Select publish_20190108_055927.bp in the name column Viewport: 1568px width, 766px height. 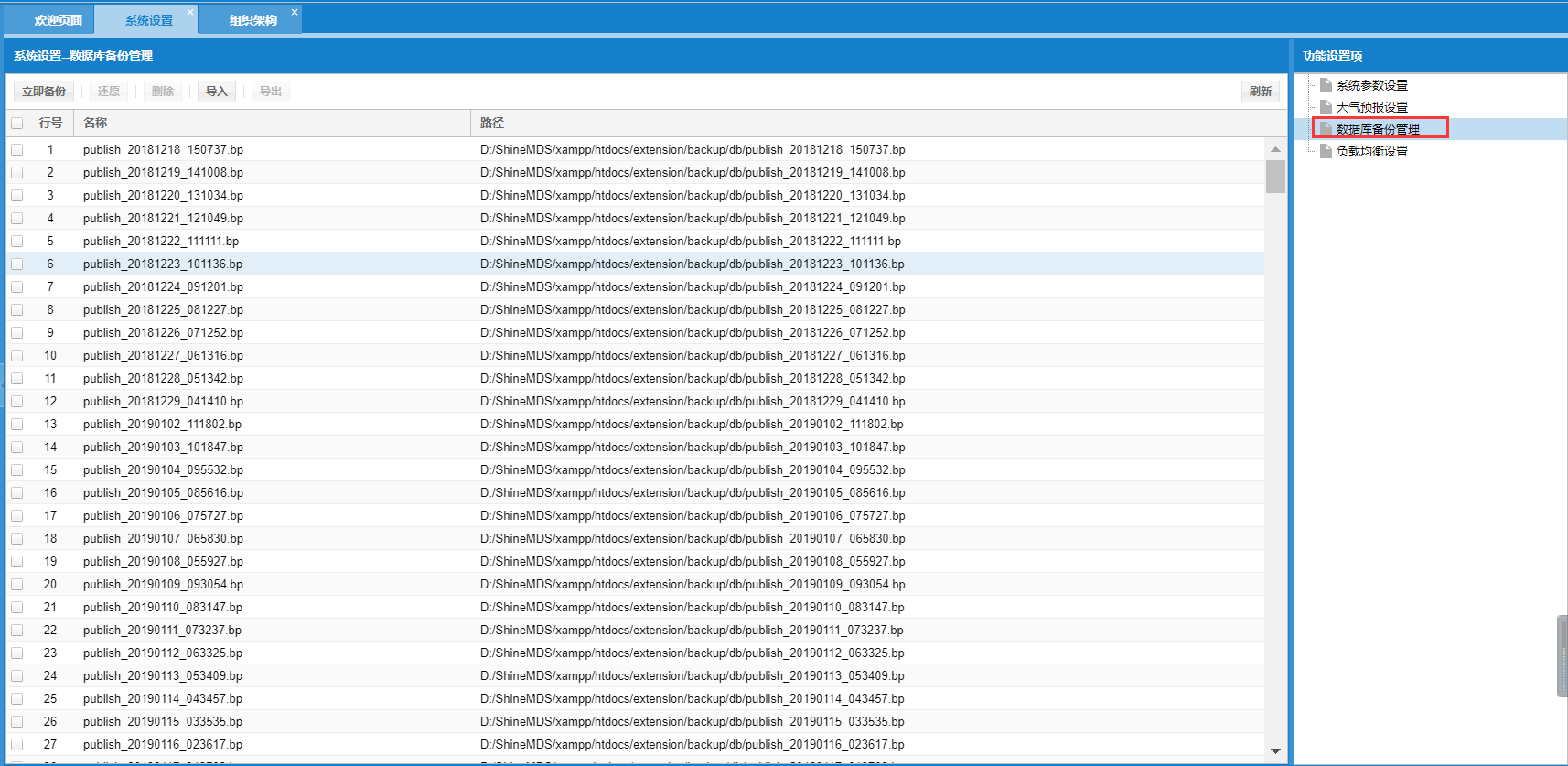pos(163,561)
